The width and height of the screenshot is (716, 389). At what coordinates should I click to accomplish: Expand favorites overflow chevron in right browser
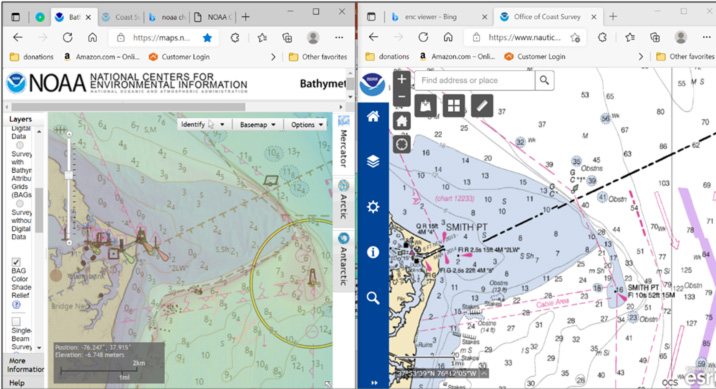(641, 57)
